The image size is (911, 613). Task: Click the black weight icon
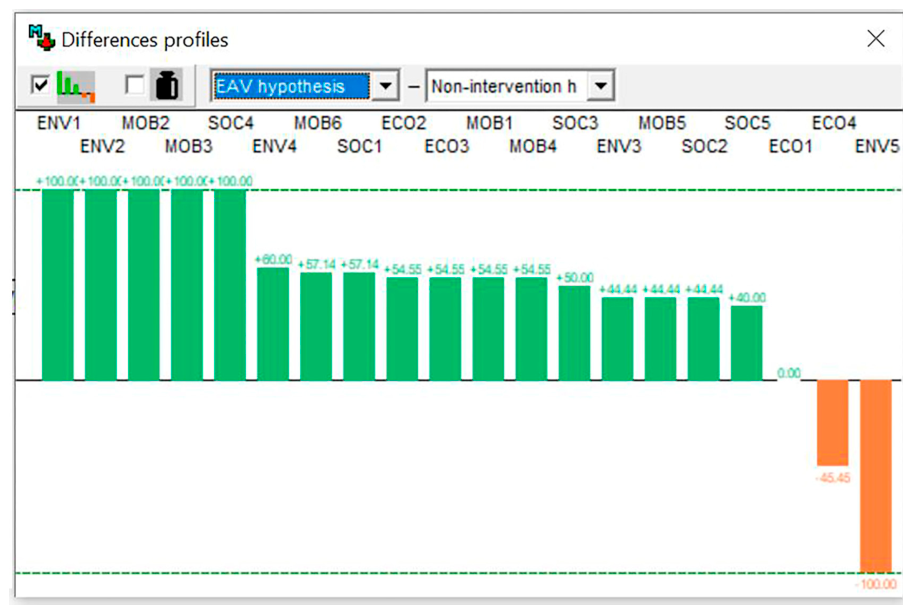click(x=167, y=86)
